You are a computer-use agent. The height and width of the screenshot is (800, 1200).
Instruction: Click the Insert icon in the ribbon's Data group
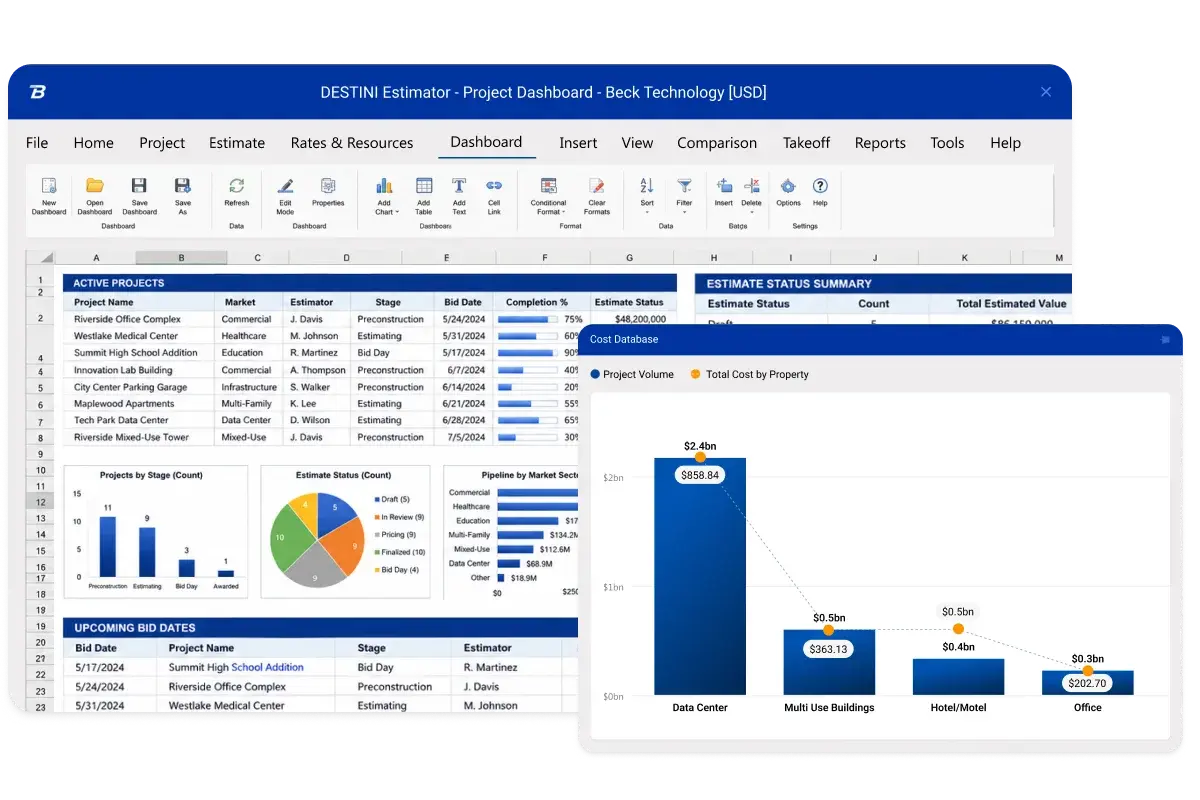(724, 185)
